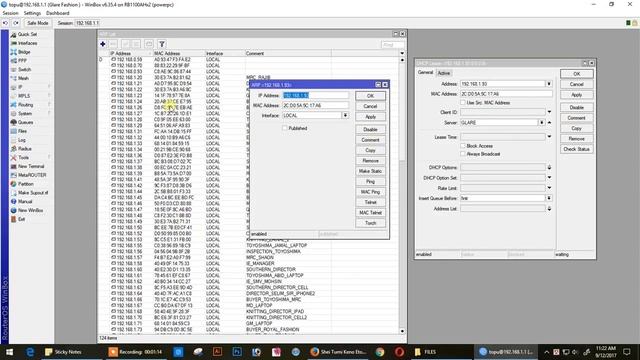Open the Settings menu
Screen dimensions: 640x360
[32, 13]
